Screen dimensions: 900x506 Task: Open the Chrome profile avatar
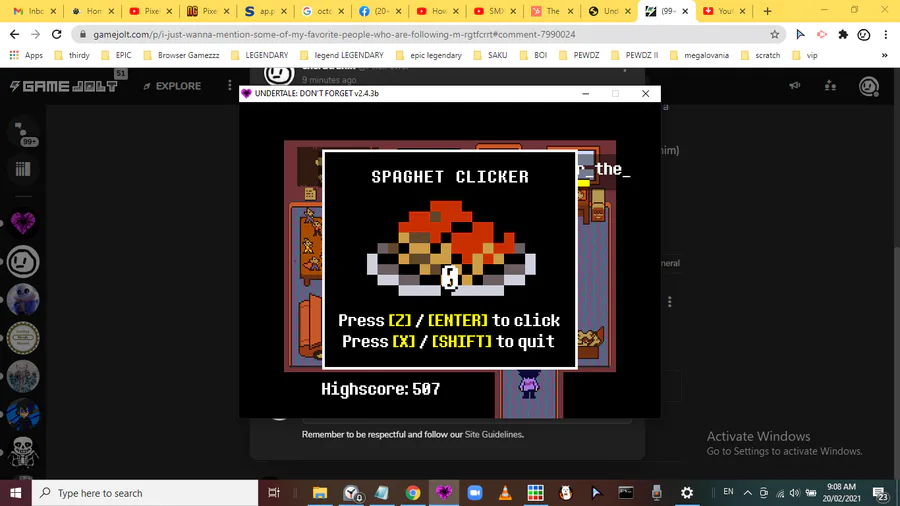863,34
